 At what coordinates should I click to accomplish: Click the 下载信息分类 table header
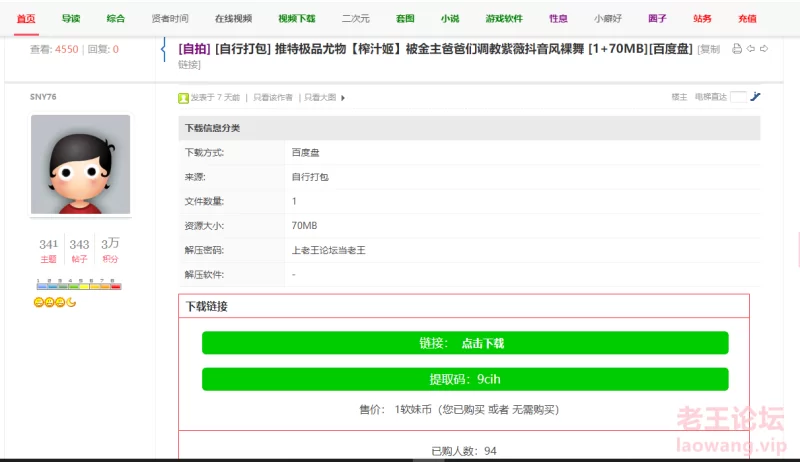pos(469,128)
